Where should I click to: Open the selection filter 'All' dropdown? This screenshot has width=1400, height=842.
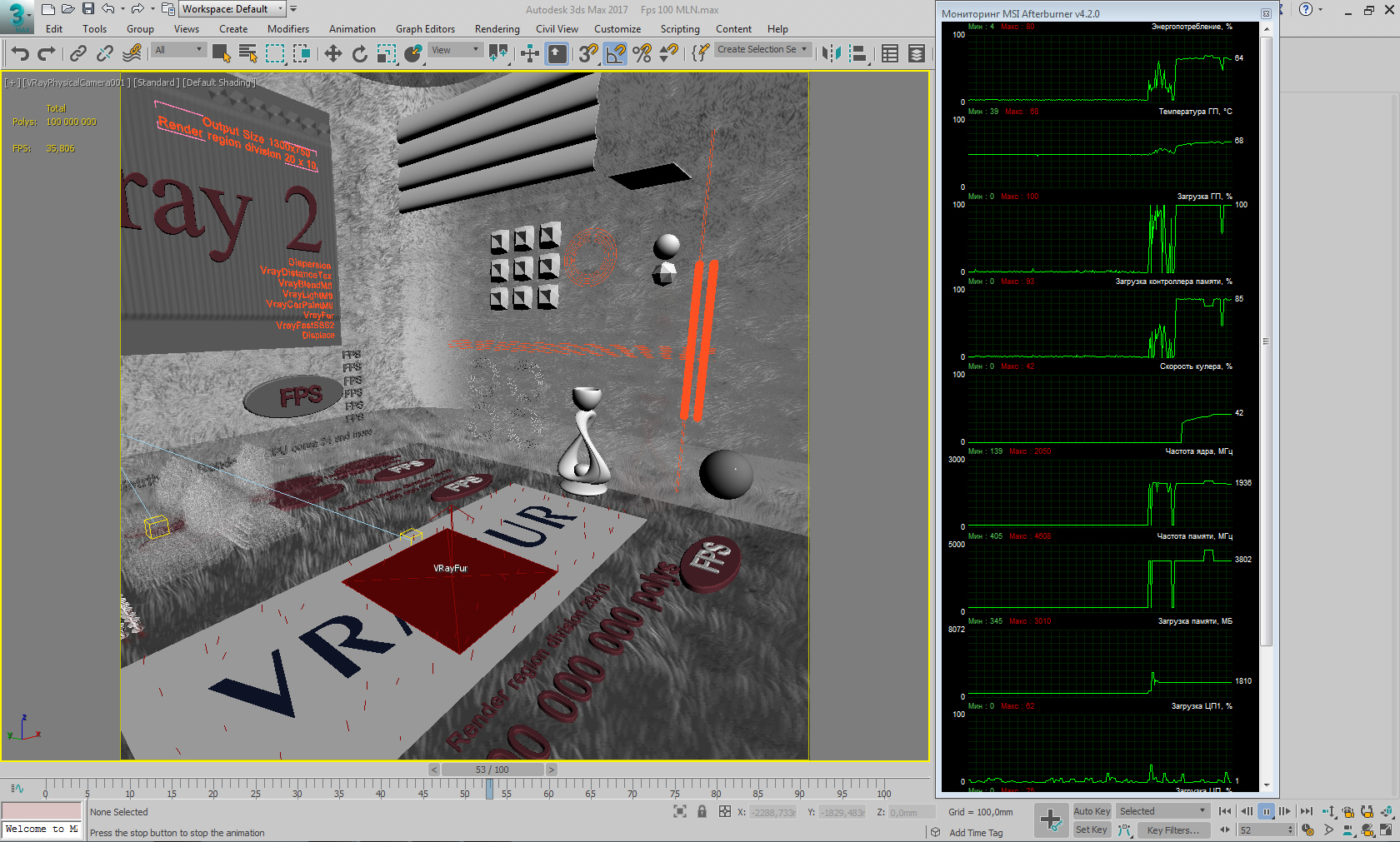coord(179,50)
